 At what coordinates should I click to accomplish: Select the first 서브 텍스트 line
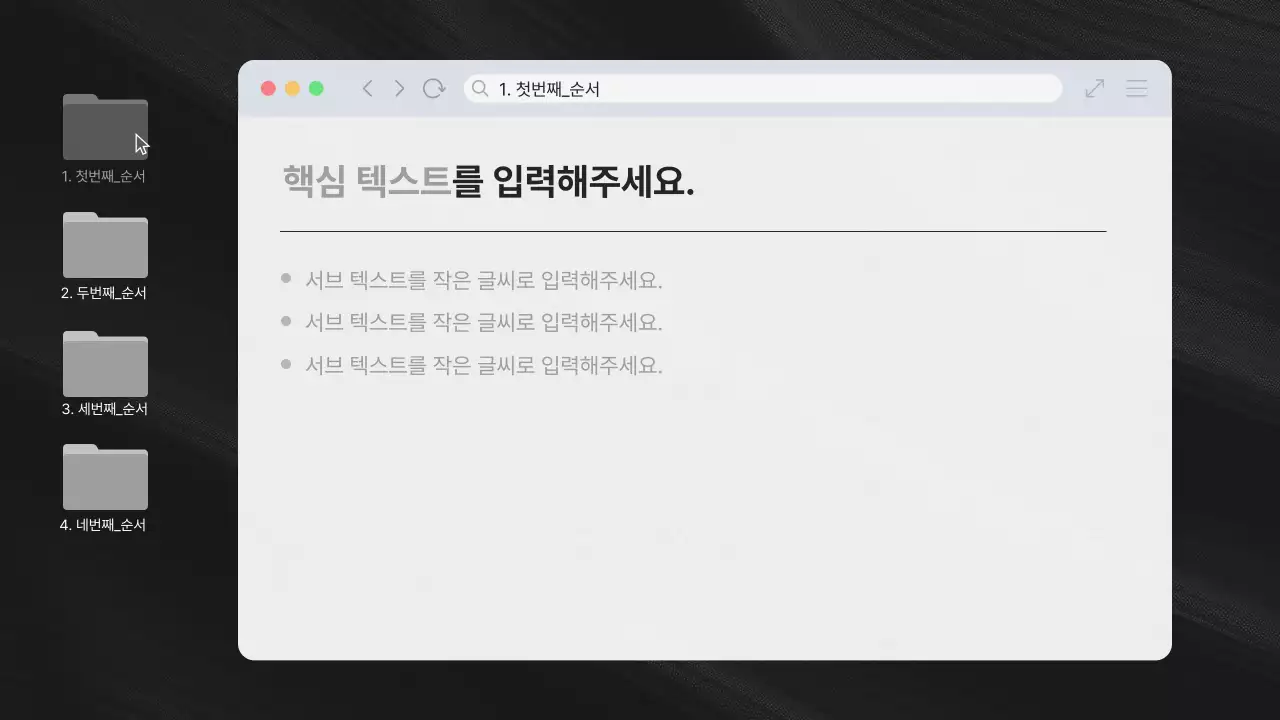(483, 280)
